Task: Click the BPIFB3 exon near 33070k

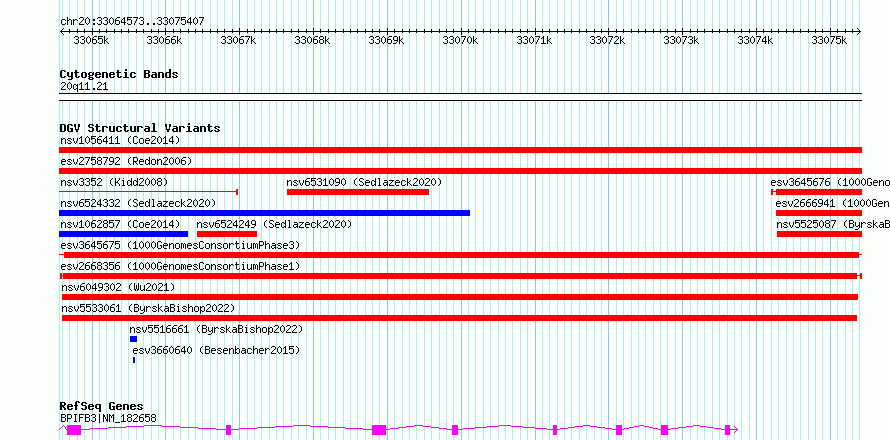Action: pos(455,430)
